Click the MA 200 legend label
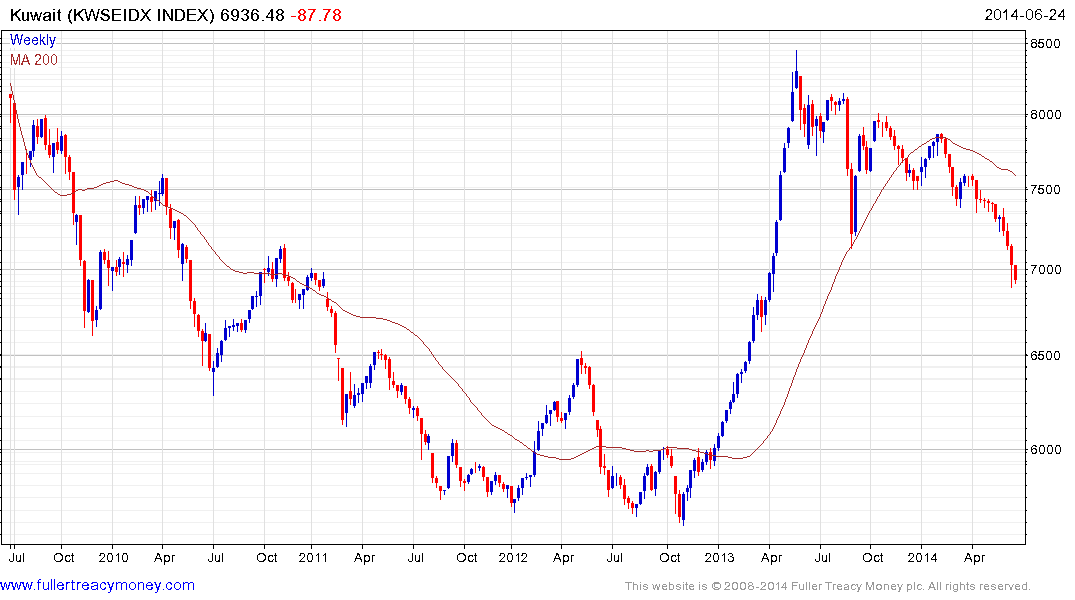The image size is (1075, 600). coord(34,60)
